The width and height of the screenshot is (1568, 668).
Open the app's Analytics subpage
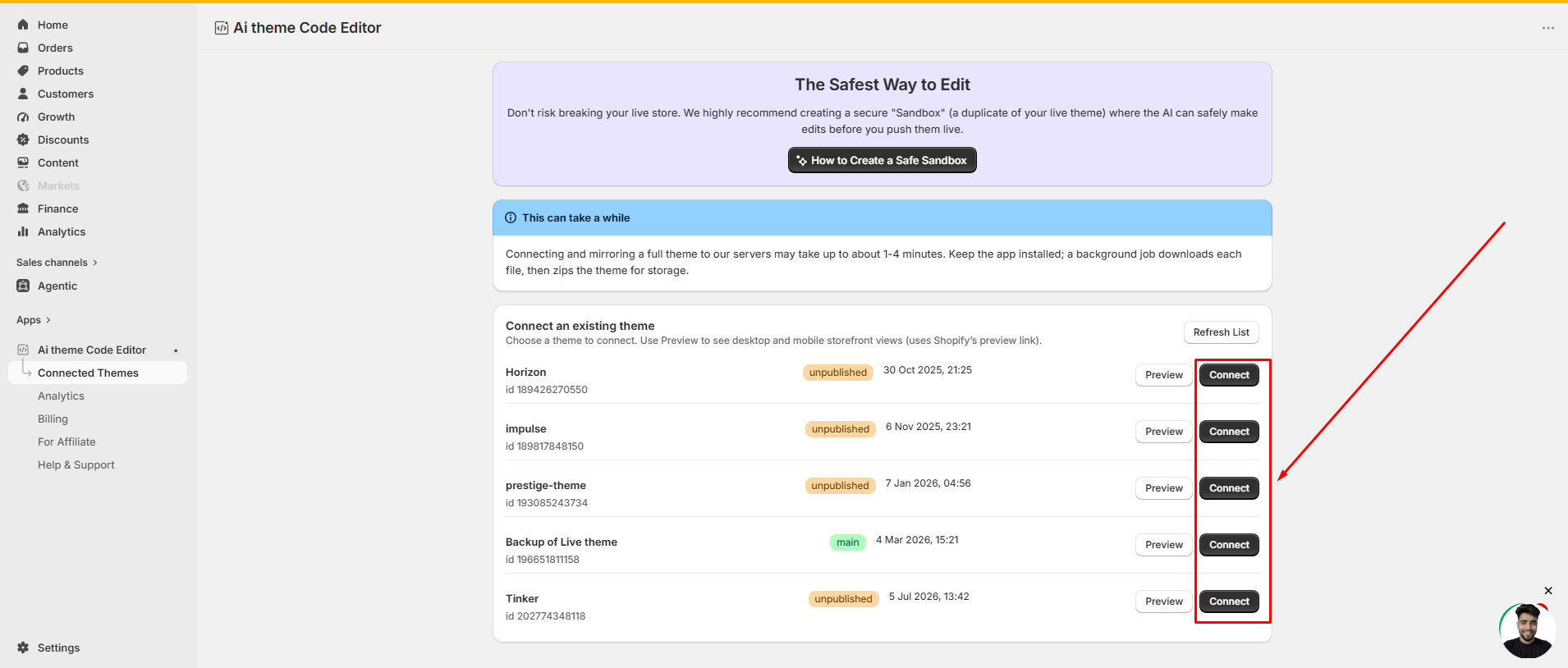[x=61, y=396]
